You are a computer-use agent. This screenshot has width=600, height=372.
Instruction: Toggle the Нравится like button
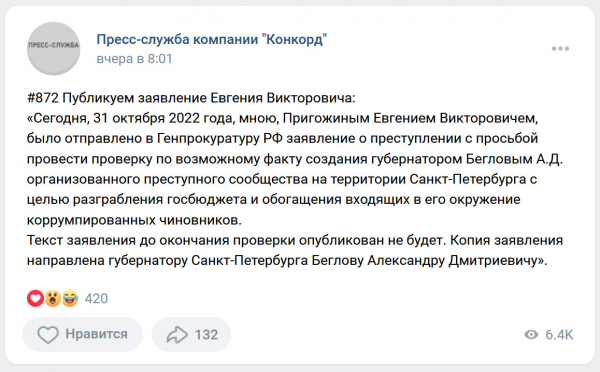pyautogui.click(x=83, y=334)
